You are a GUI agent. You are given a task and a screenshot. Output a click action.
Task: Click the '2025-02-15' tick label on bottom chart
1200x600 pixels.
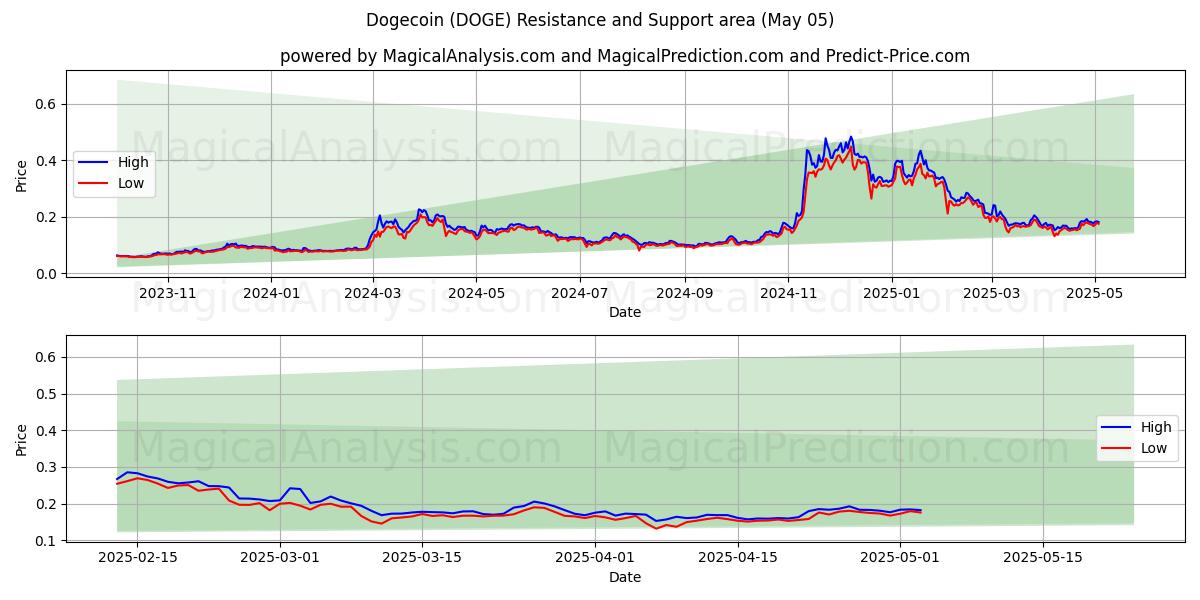click(x=136, y=560)
